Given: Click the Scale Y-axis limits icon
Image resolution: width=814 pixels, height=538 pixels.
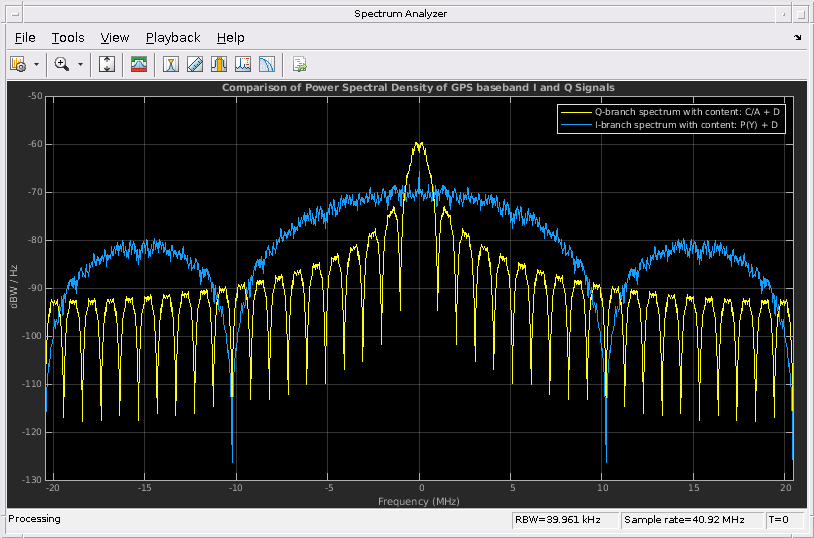Looking at the screenshot, I should [108, 65].
